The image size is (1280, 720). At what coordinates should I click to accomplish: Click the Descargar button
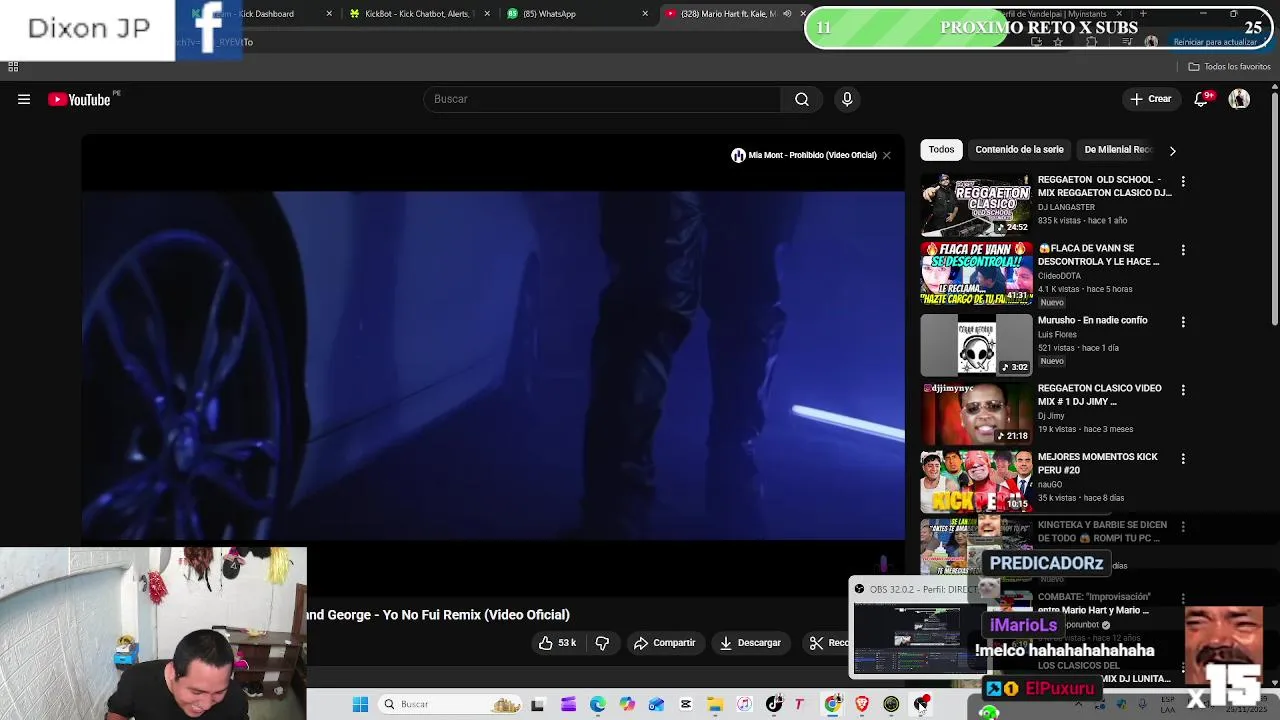point(750,643)
